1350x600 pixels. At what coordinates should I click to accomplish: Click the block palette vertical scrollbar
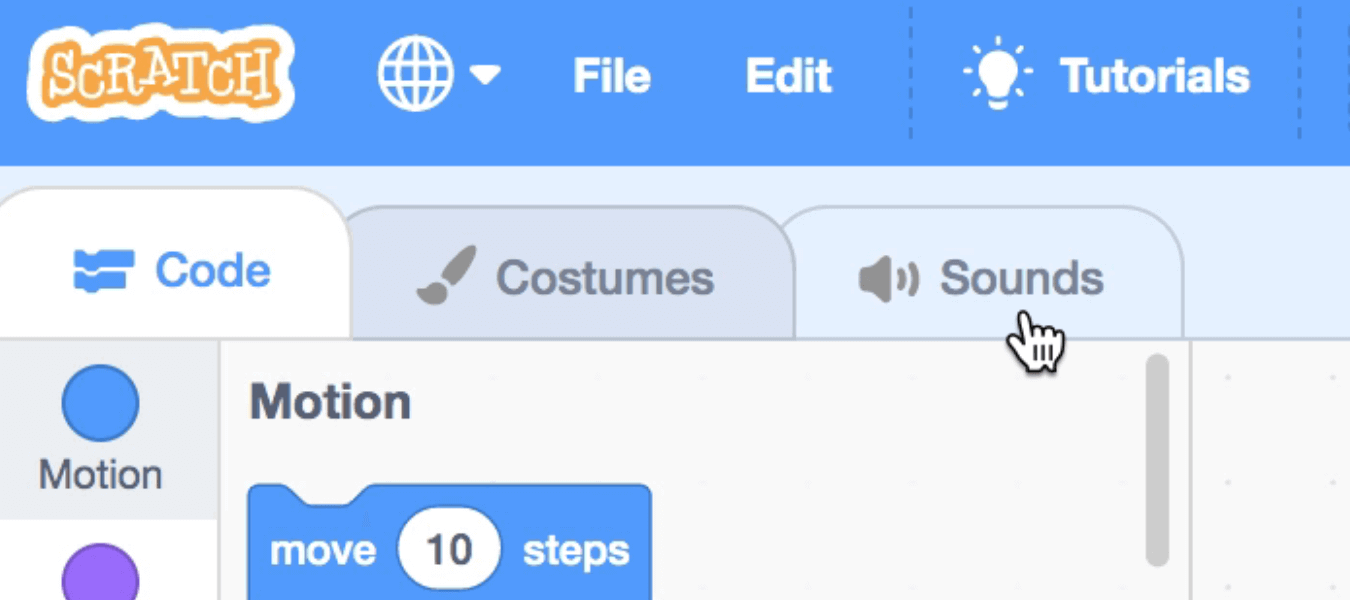pos(1157,460)
